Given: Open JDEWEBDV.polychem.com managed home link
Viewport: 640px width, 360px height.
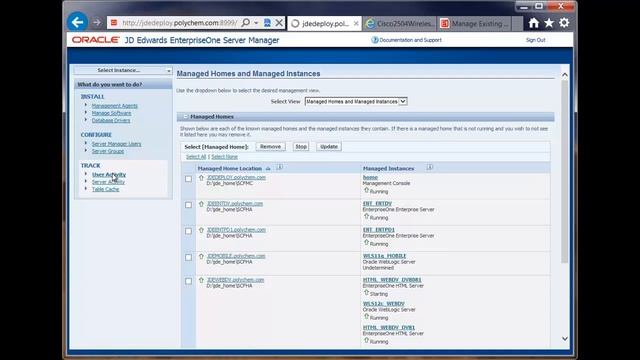Looking at the screenshot, I should point(235,280).
